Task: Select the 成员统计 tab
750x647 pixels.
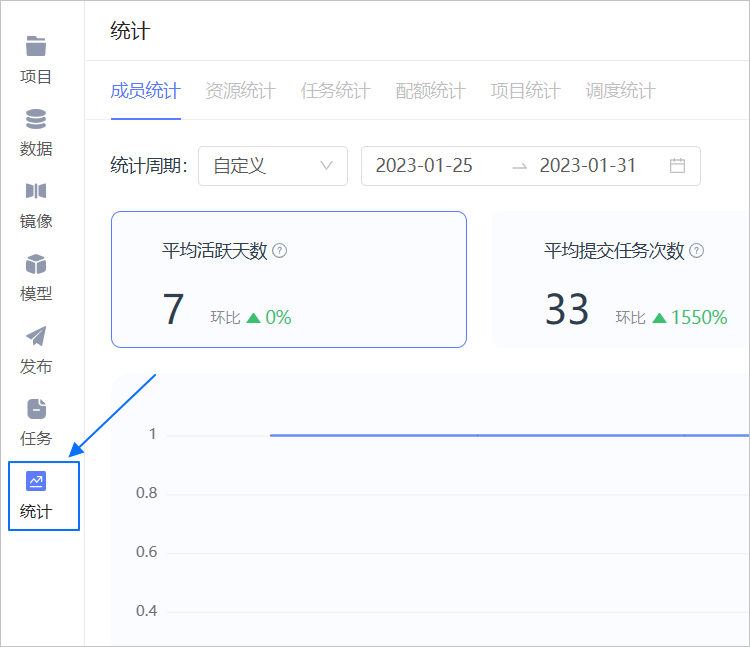Action: (x=145, y=91)
